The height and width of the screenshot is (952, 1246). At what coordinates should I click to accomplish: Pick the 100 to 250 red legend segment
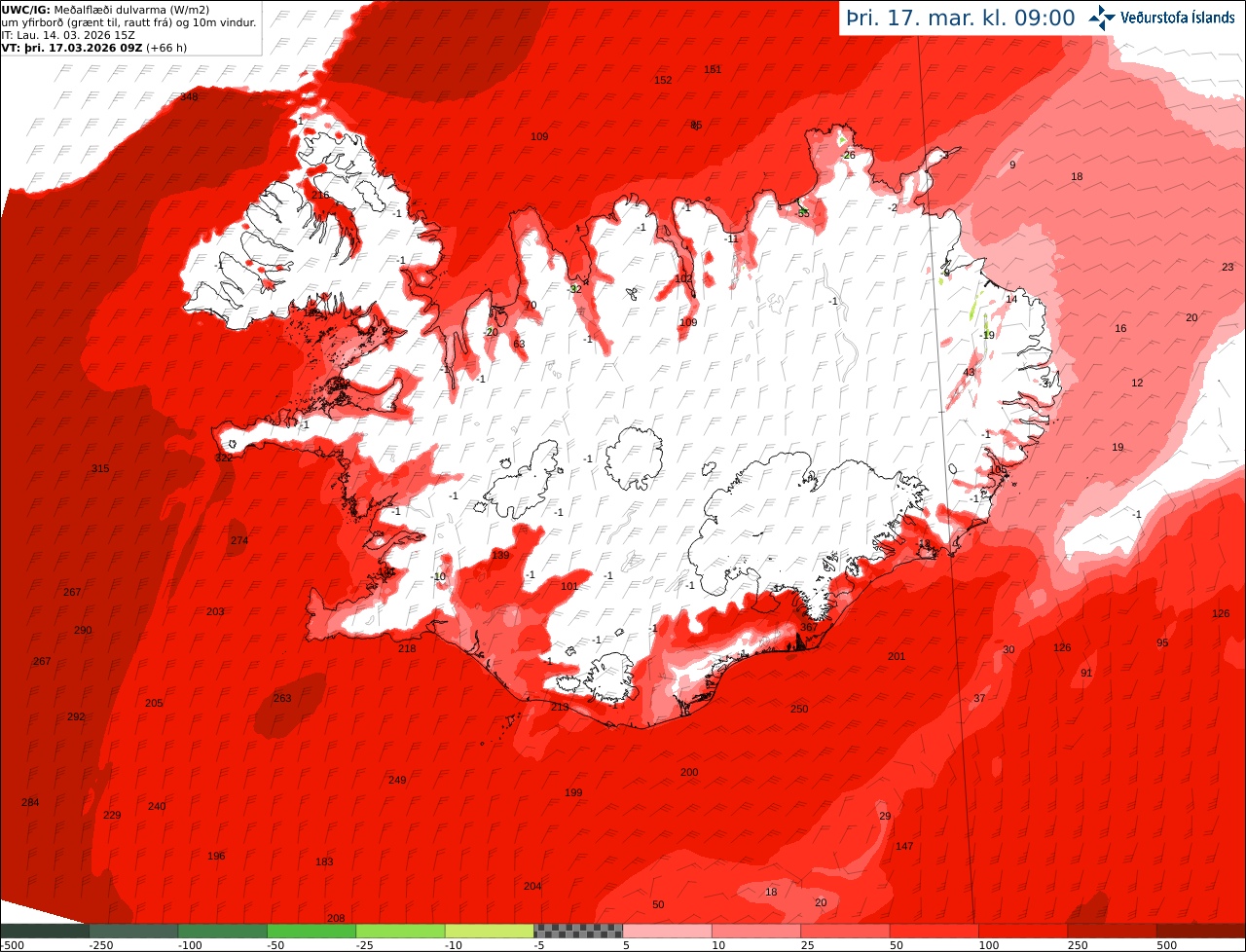tap(1022, 931)
